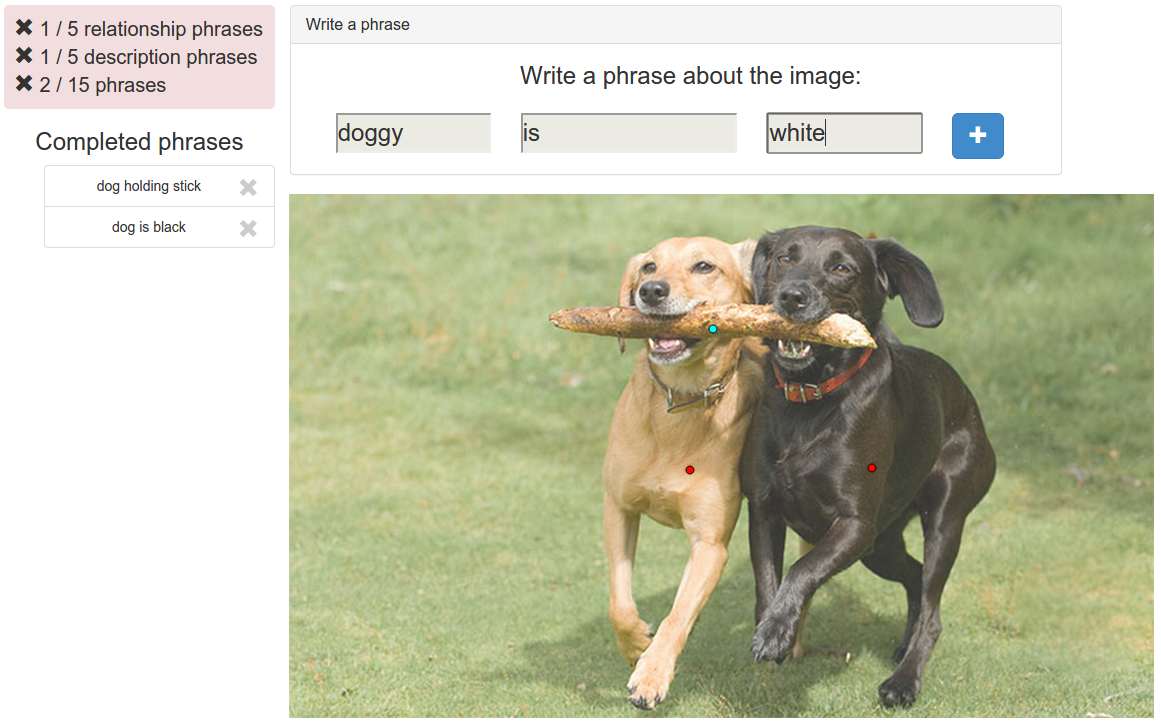This screenshot has width=1161, height=721.
Task: Click the black dog's red collar
Action: click(x=820, y=386)
